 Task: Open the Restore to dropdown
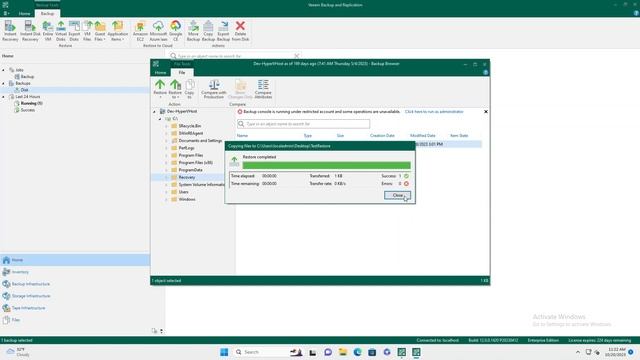click(175, 89)
